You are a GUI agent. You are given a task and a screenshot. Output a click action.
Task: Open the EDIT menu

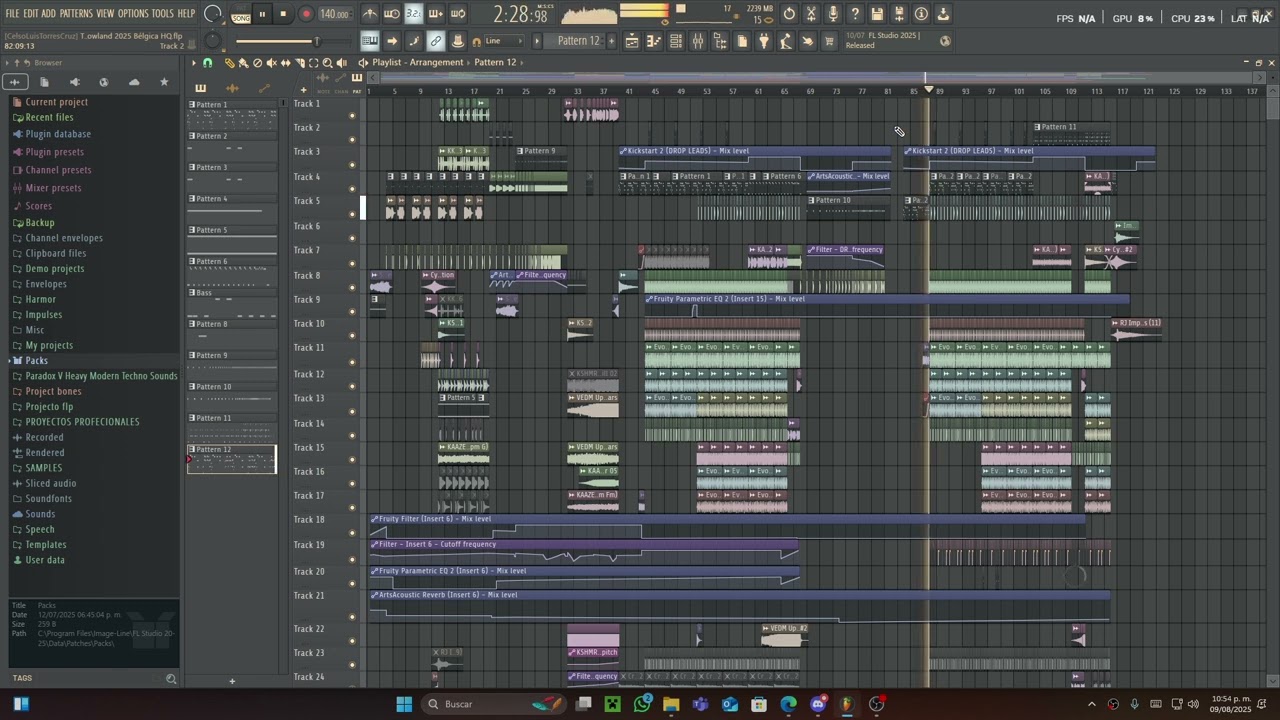[x=31, y=14]
